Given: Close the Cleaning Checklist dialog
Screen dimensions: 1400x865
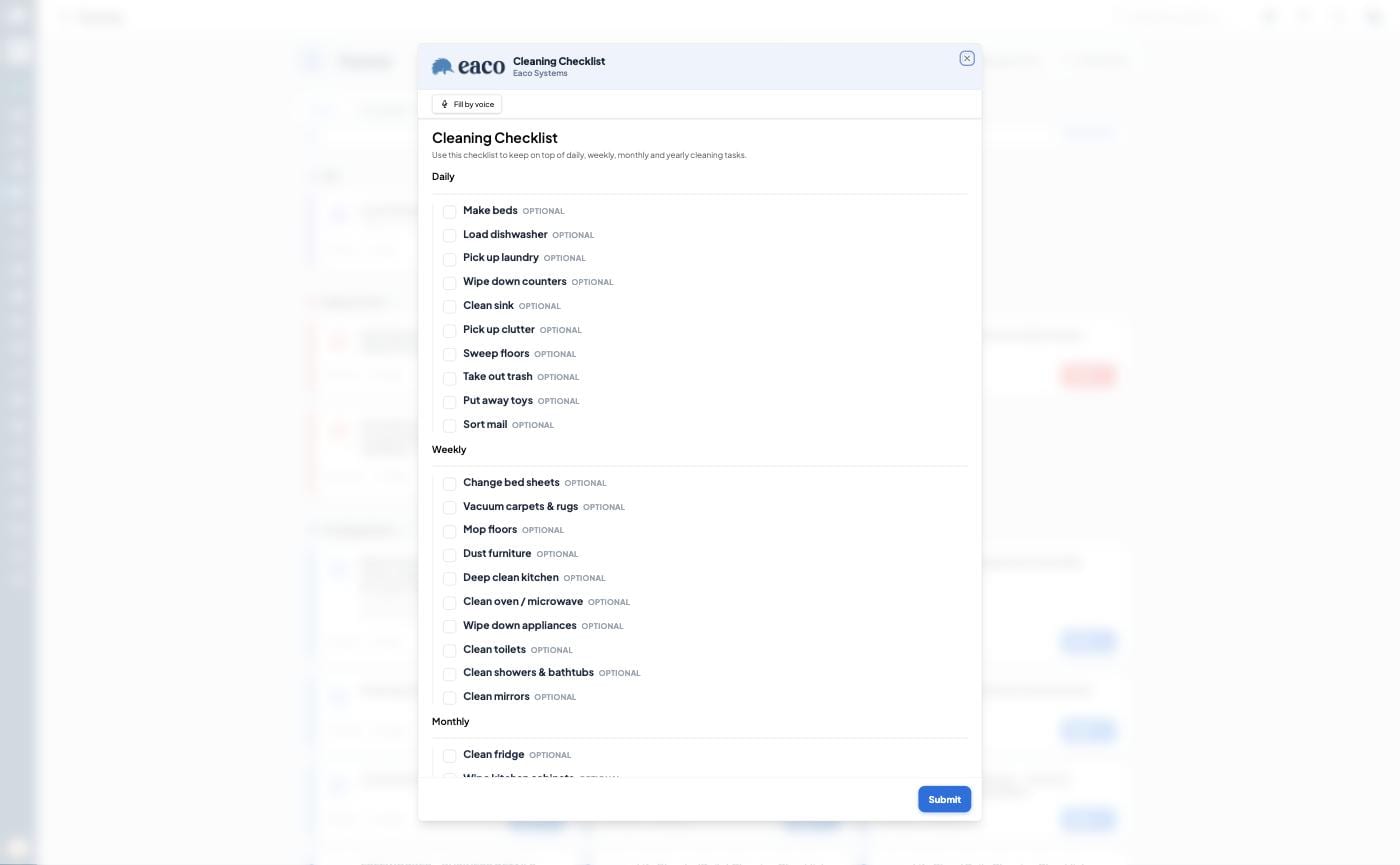Looking at the screenshot, I should pyautogui.click(x=967, y=59).
